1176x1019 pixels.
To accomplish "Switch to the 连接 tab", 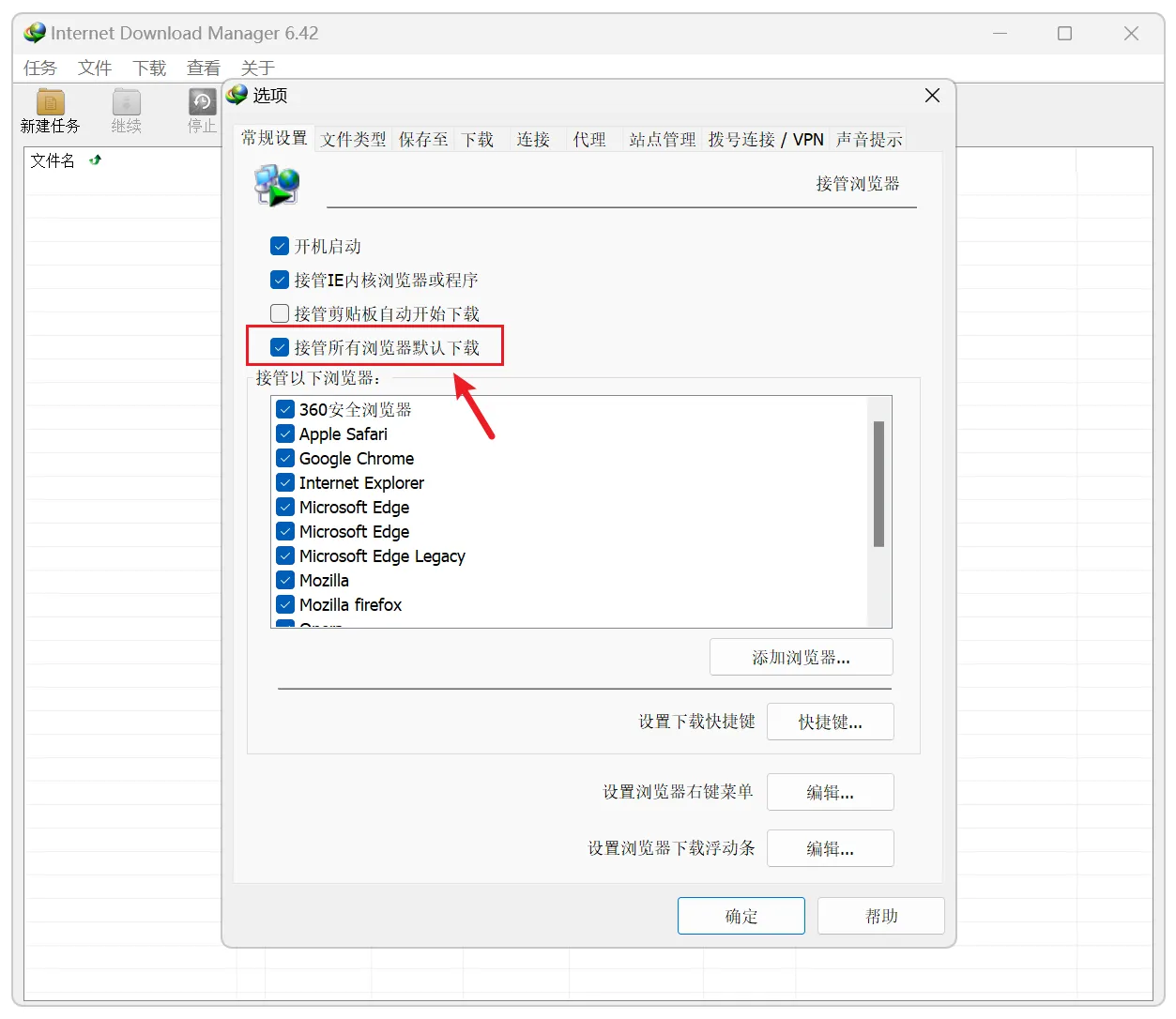I will (534, 140).
